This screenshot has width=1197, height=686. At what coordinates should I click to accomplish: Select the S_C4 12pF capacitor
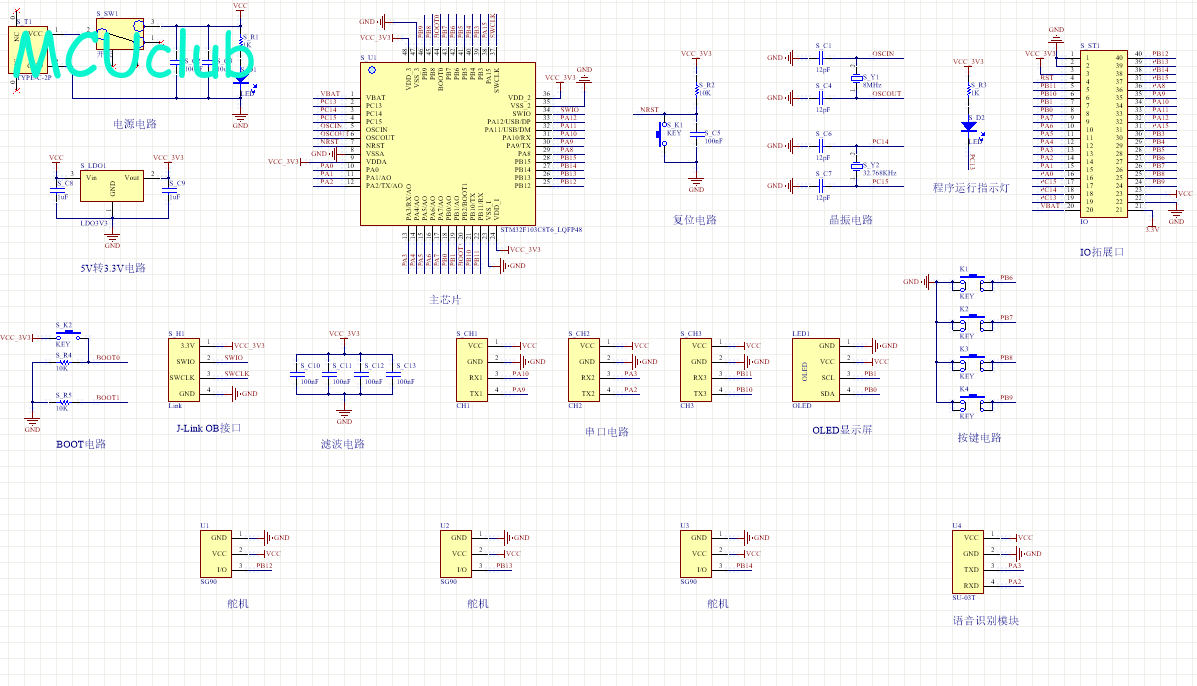tap(821, 97)
